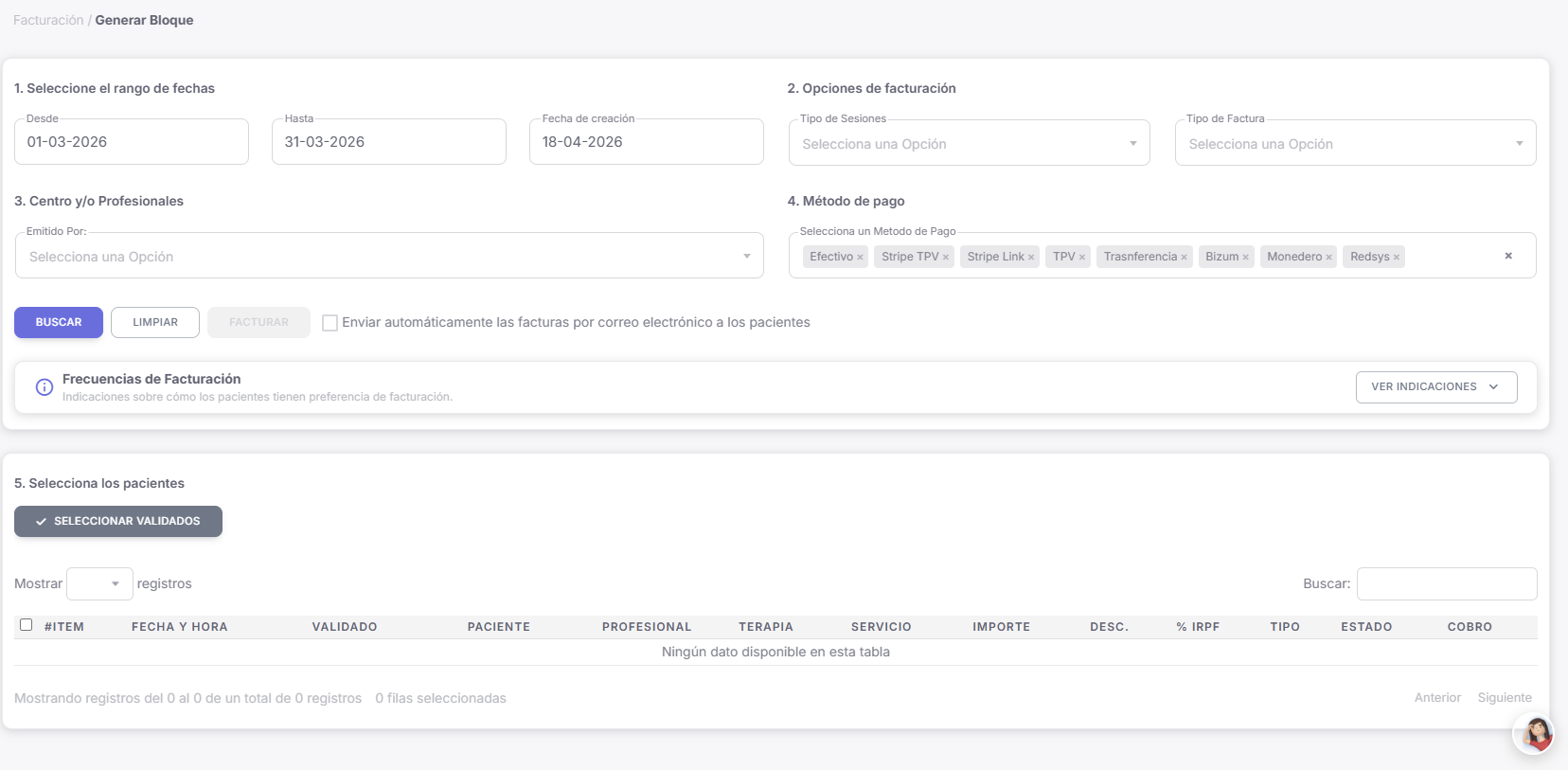Click the info icon beside Frecuencias de Facturación
The image size is (1568, 770).
click(45, 387)
